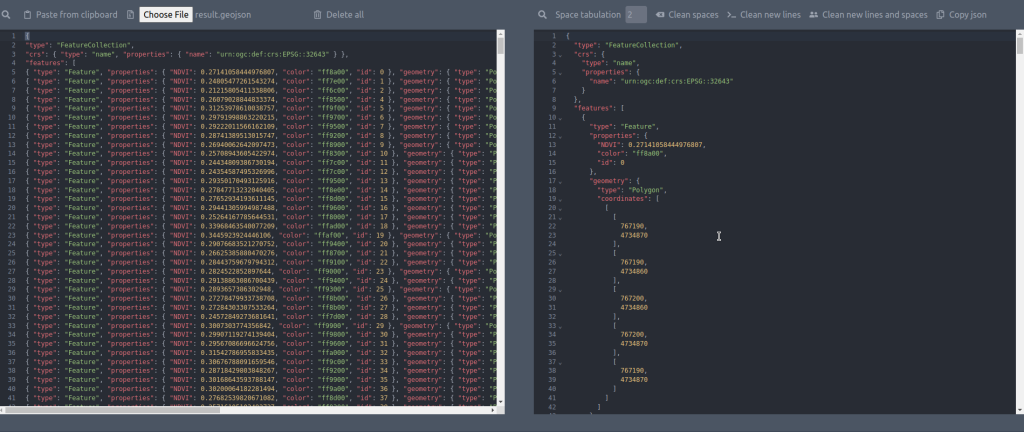
Task: Click line number 1 in the left editor
Action: tap(13, 37)
